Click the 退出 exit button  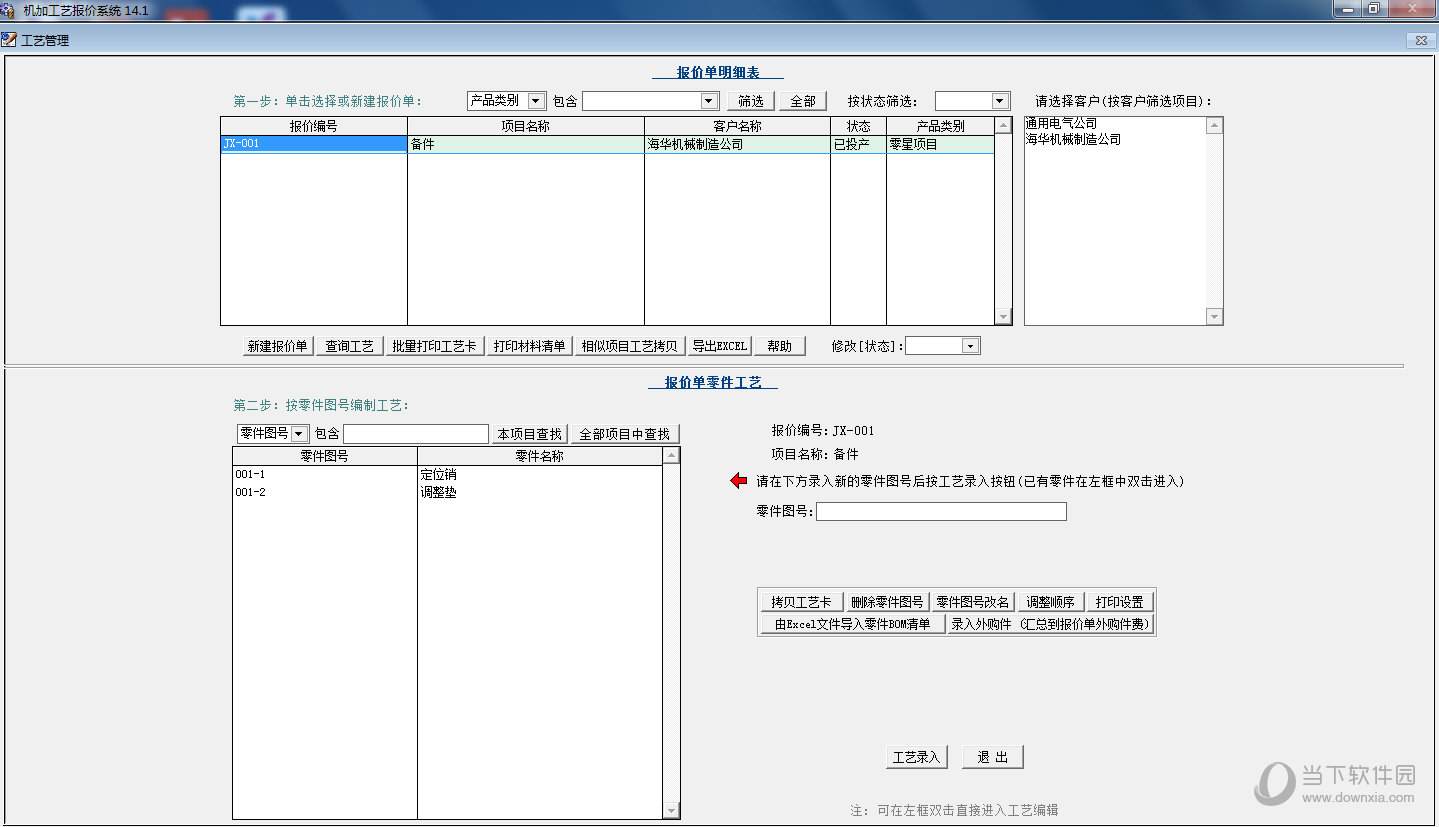pyautogui.click(x=993, y=757)
